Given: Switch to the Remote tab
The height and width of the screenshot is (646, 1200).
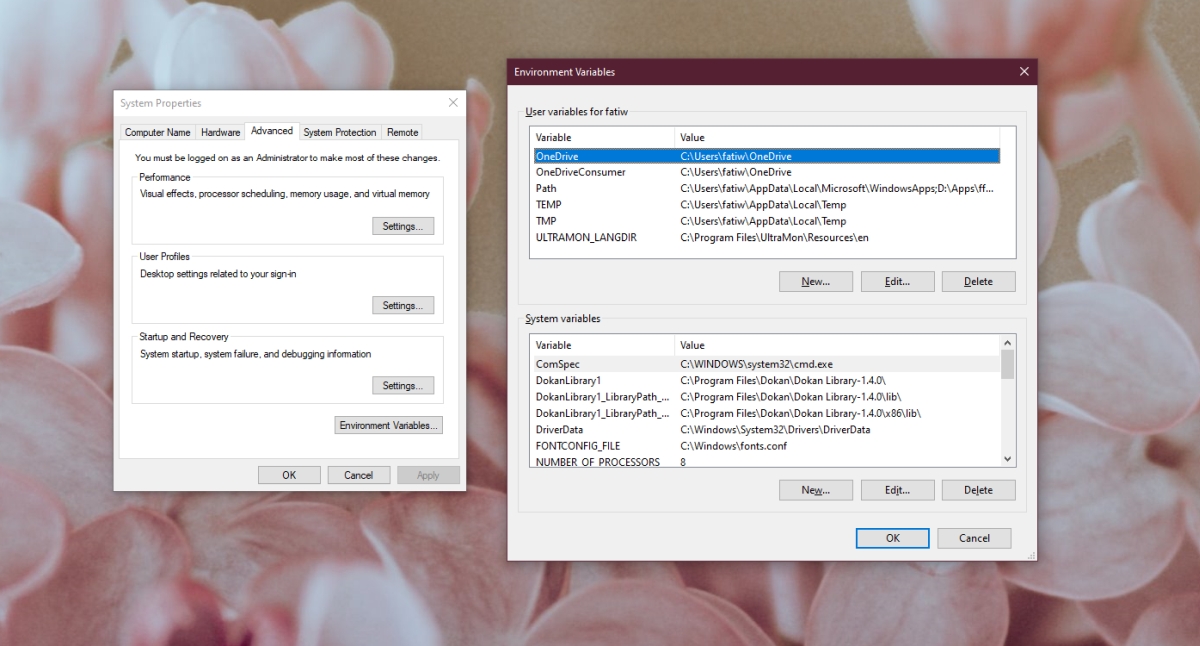Looking at the screenshot, I should [402, 132].
